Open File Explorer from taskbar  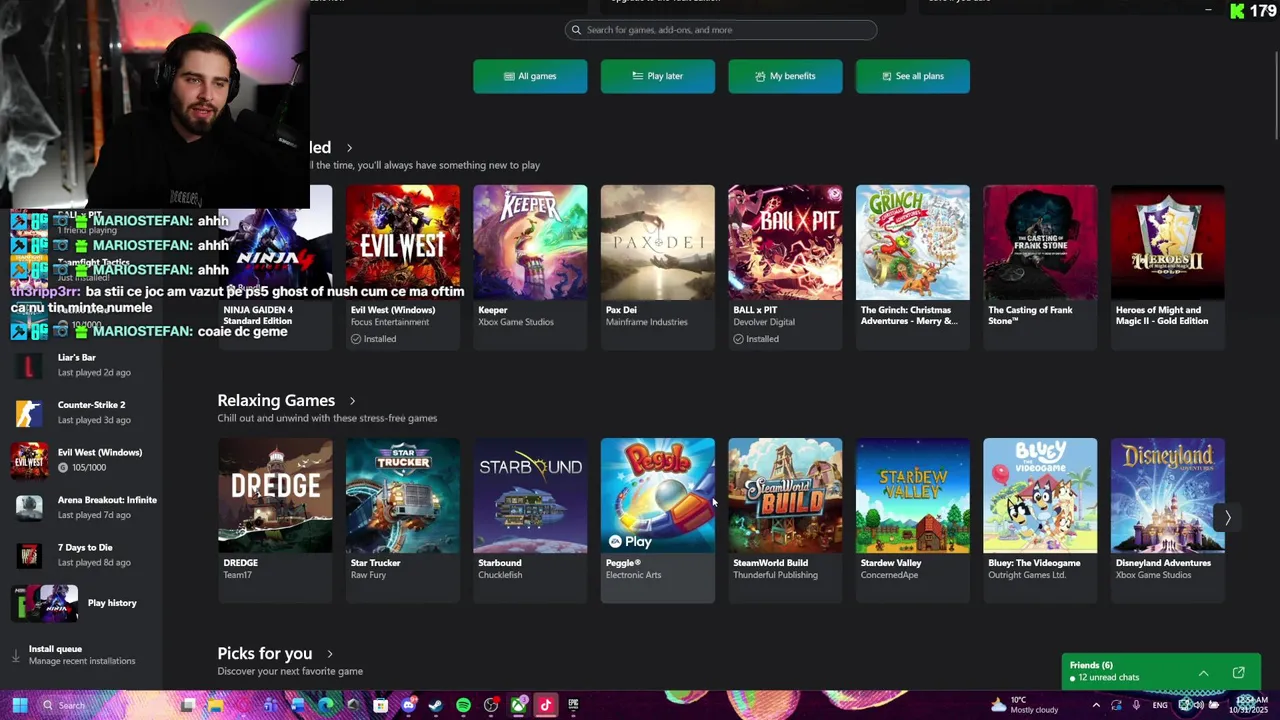tap(215, 705)
